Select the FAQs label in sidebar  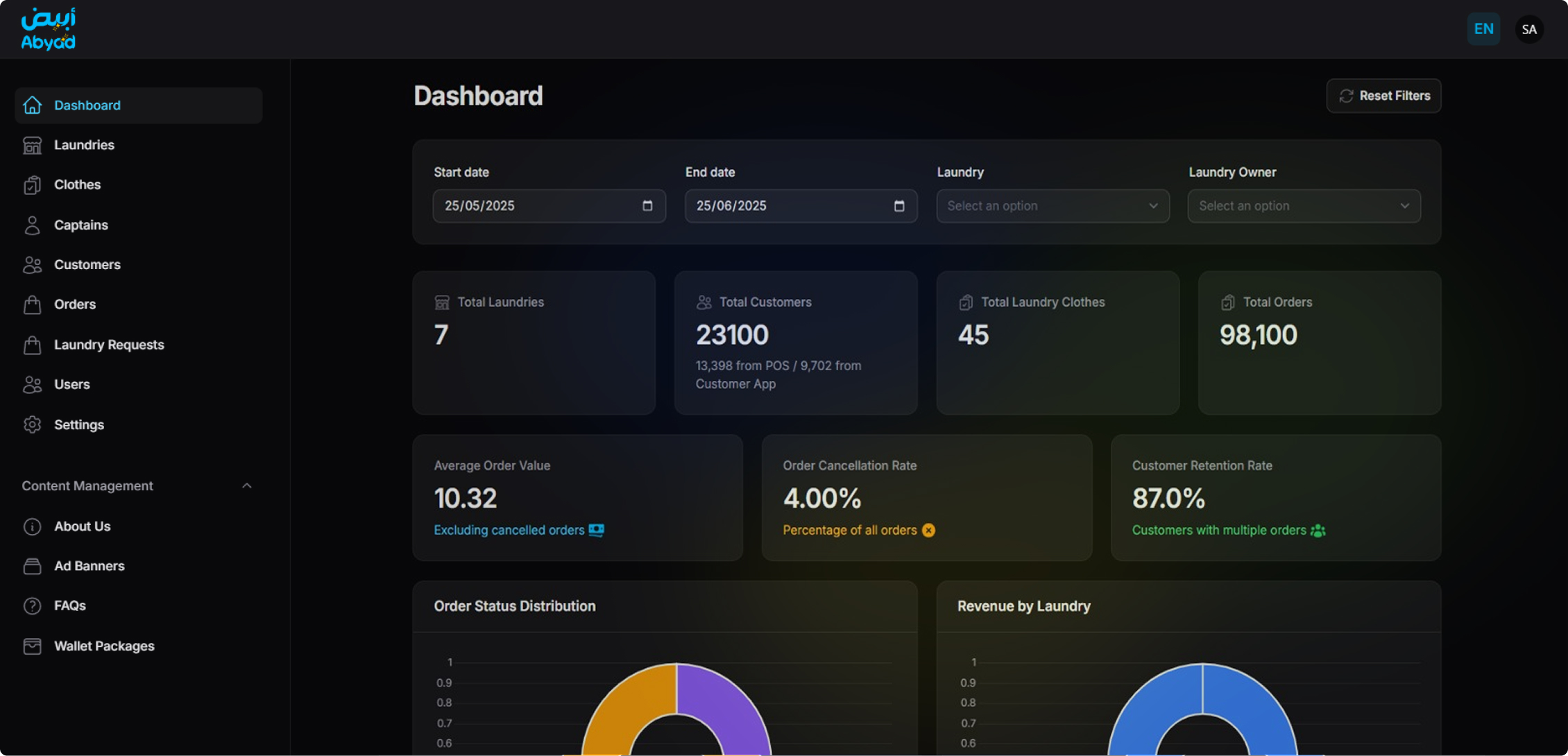point(70,606)
